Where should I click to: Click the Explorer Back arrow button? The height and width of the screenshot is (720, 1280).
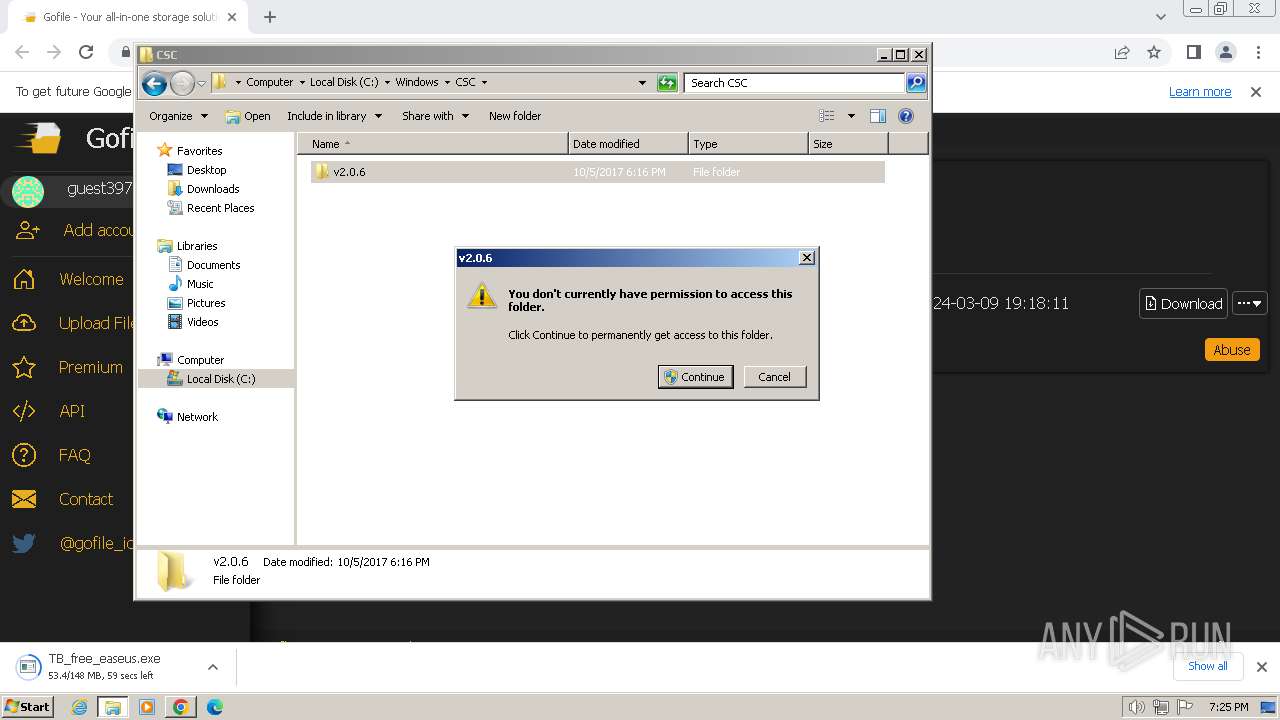tap(154, 83)
